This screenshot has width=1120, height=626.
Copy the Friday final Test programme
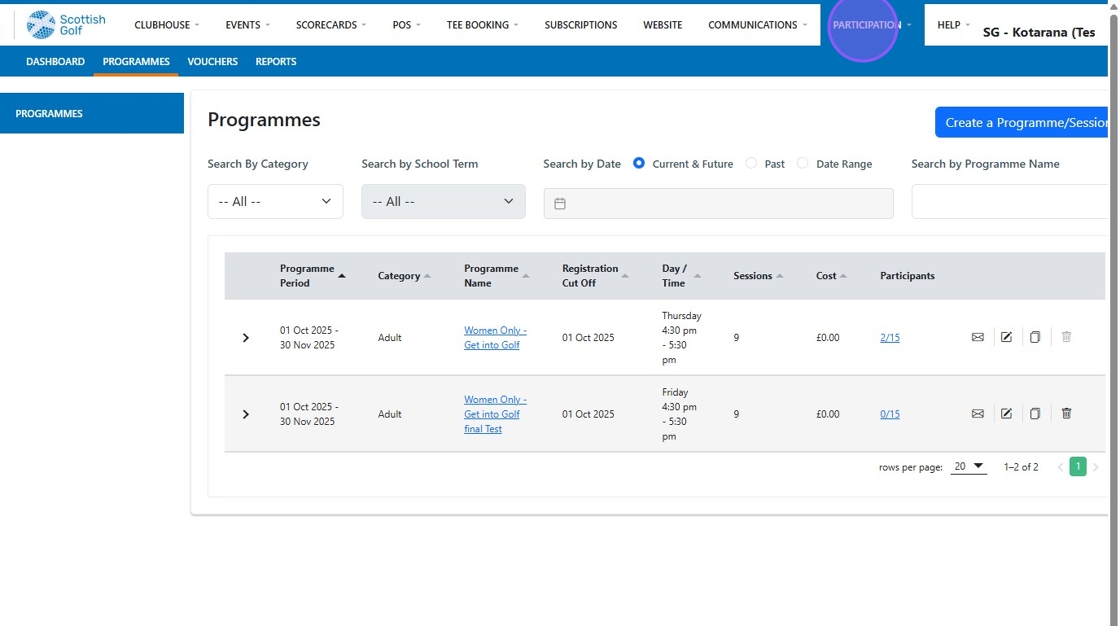(x=1034, y=414)
